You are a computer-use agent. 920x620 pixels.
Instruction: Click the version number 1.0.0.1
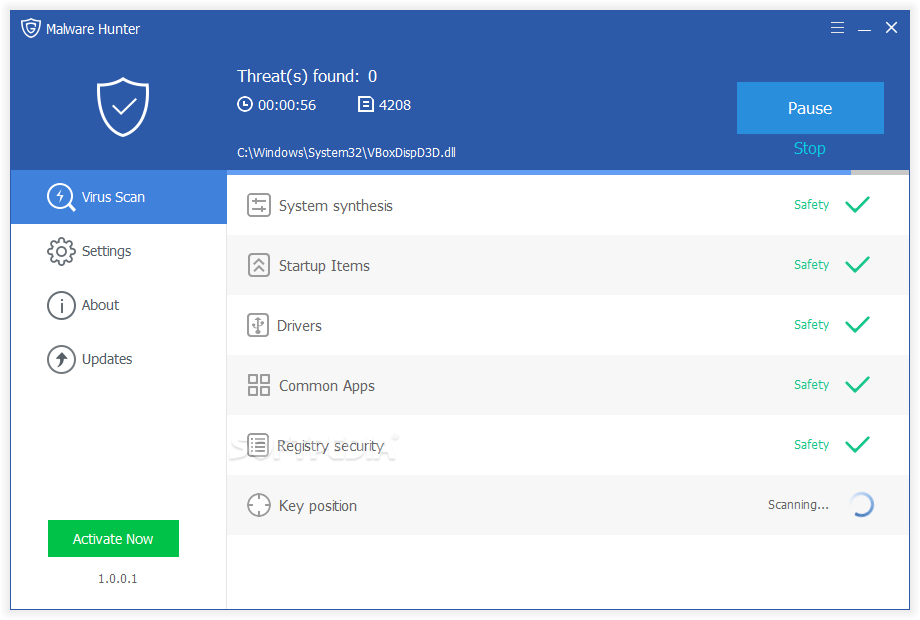[117, 578]
